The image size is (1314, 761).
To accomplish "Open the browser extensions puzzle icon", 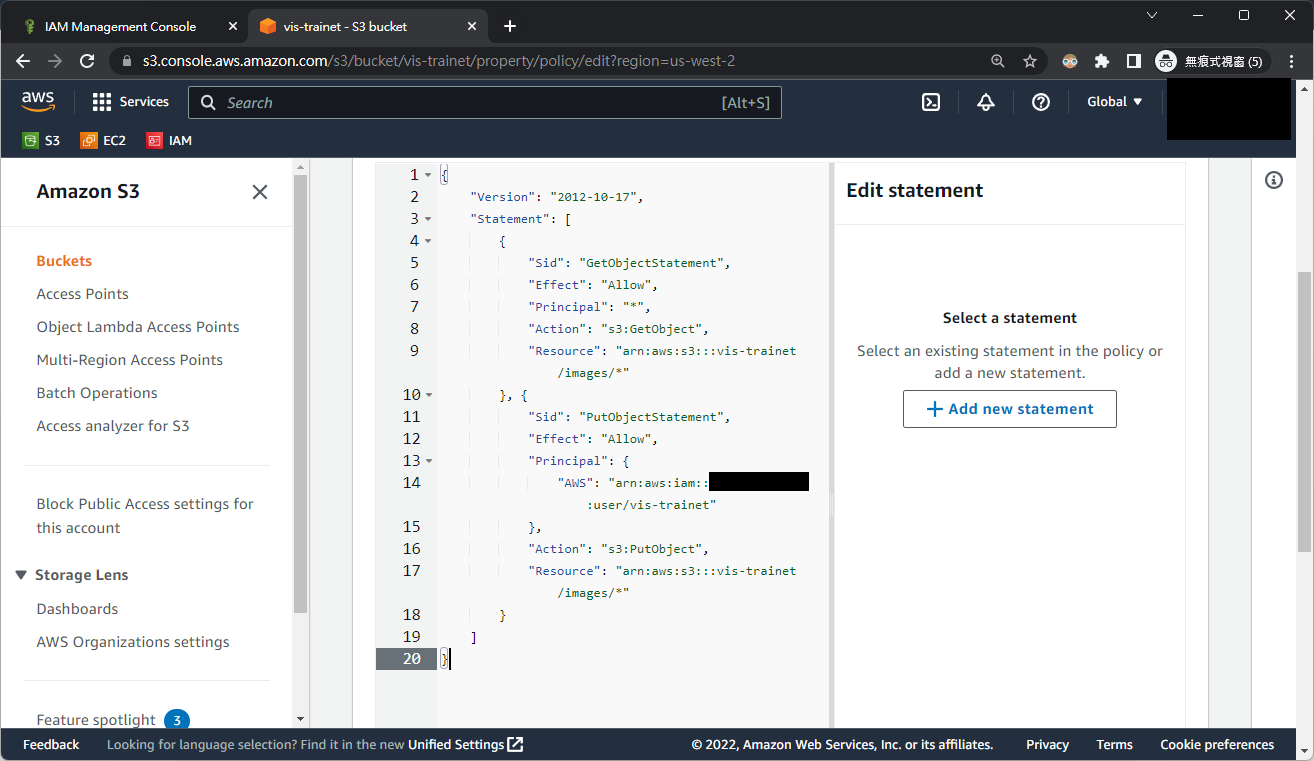I will [1102, 61].
